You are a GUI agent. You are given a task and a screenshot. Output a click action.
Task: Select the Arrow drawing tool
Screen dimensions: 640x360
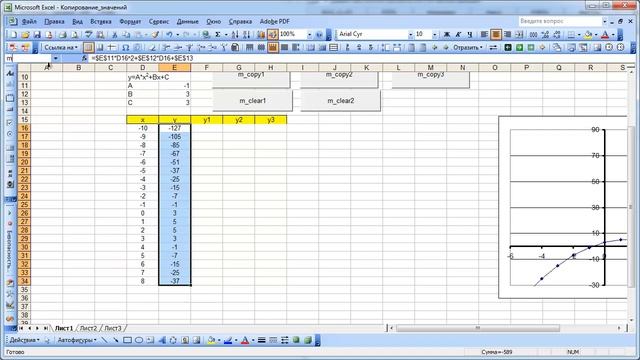coord(116,340)
